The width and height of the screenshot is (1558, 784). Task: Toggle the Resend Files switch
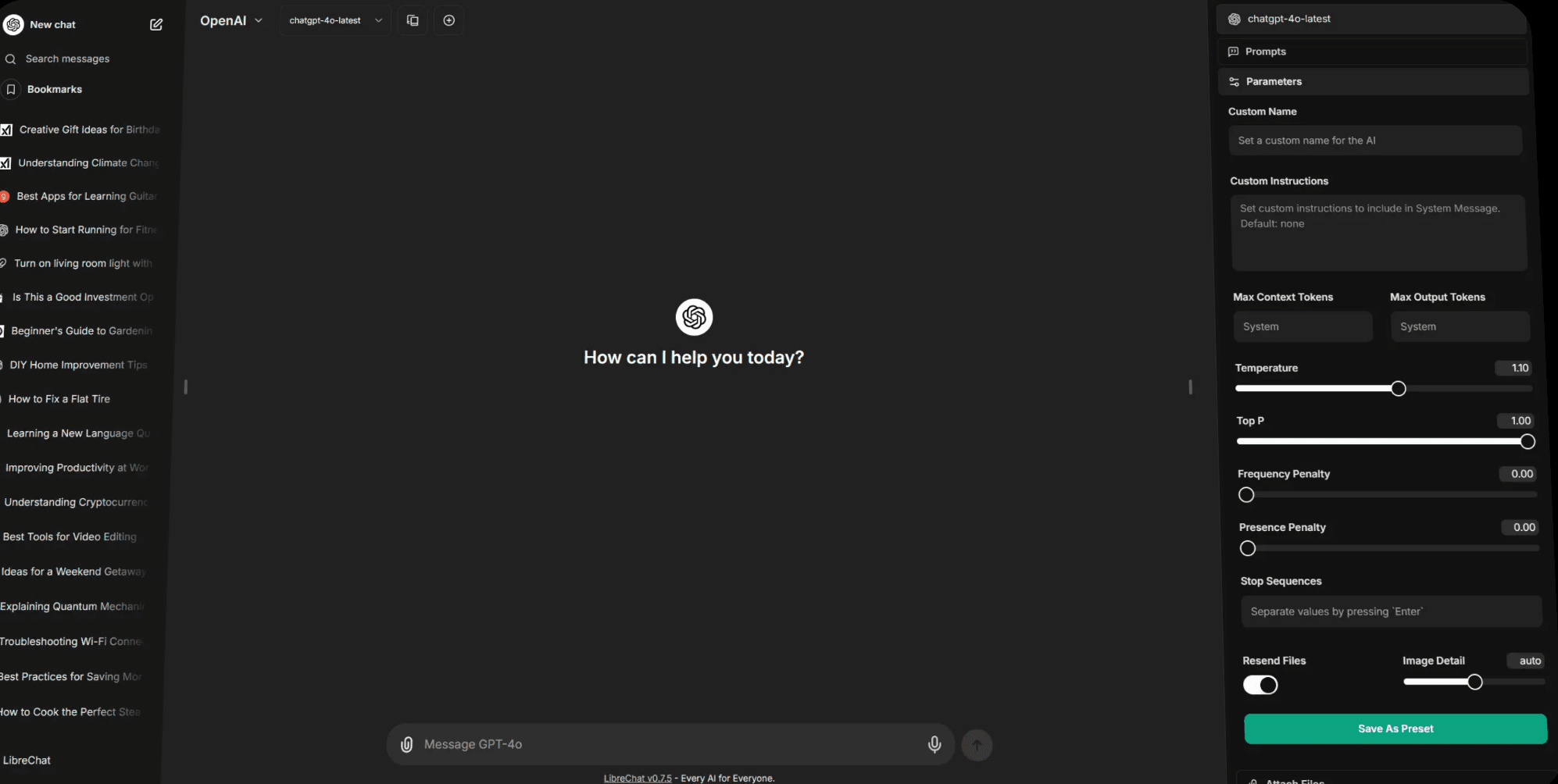click(x=1260, y=685)
